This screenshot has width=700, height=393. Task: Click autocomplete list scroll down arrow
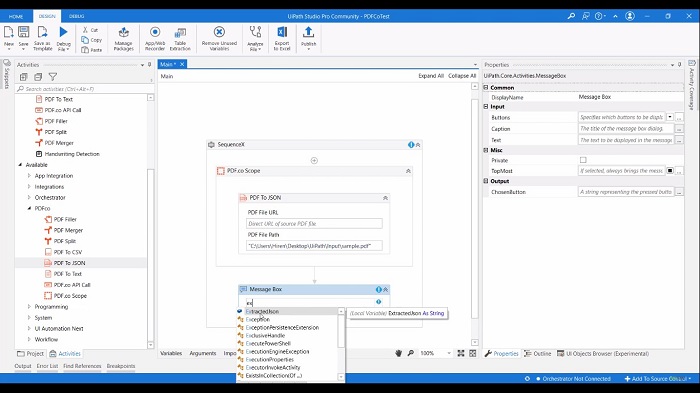pyautogui.click(x=341, y=377)
